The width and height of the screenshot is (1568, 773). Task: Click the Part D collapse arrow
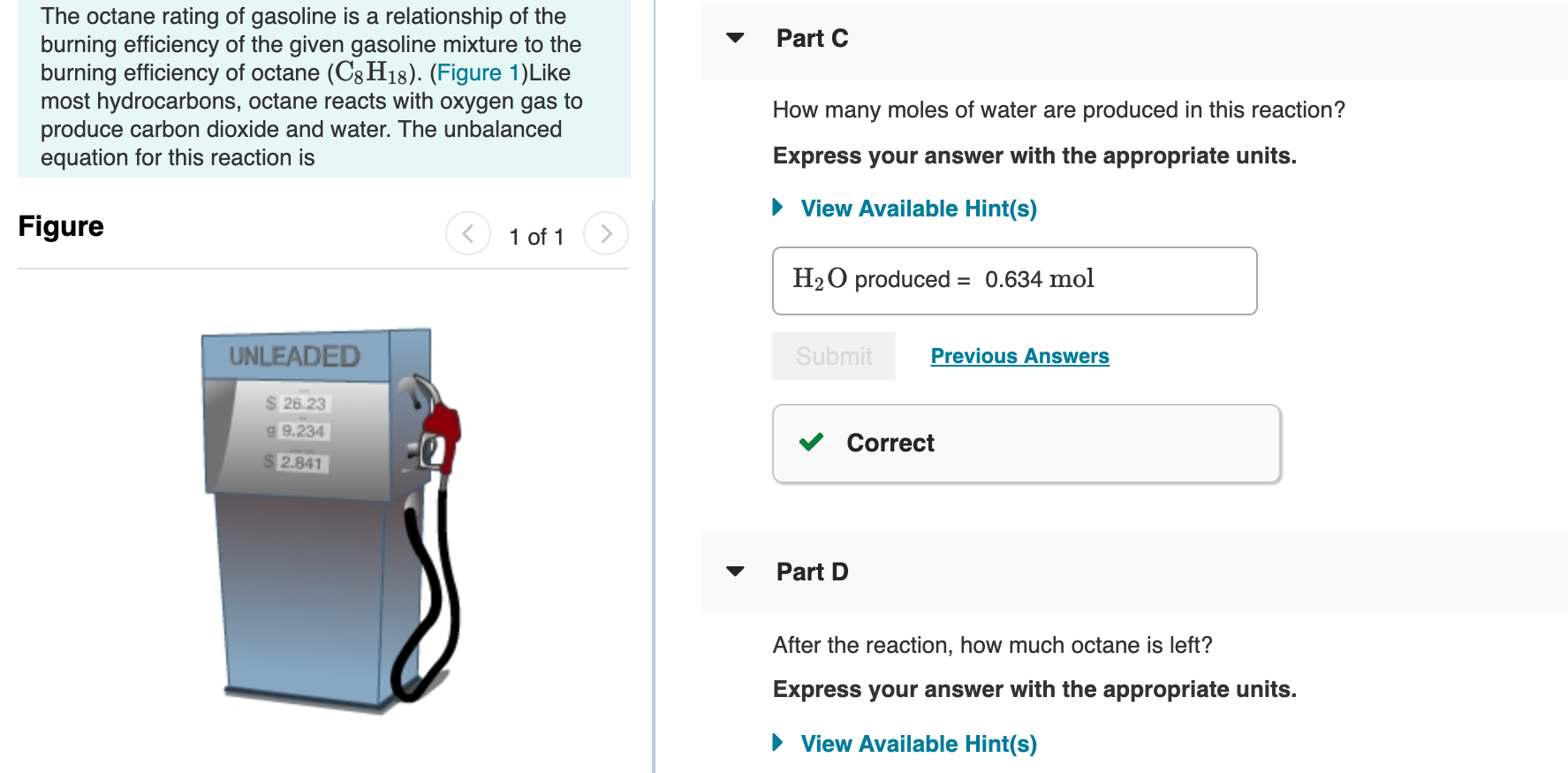tap(736, 572)
